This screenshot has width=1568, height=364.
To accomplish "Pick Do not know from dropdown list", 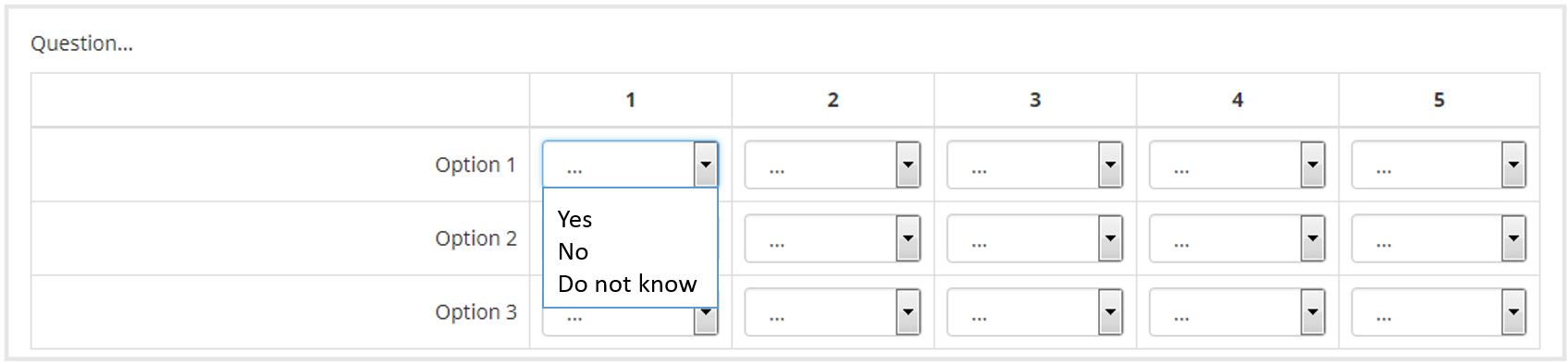I will 626,284.
